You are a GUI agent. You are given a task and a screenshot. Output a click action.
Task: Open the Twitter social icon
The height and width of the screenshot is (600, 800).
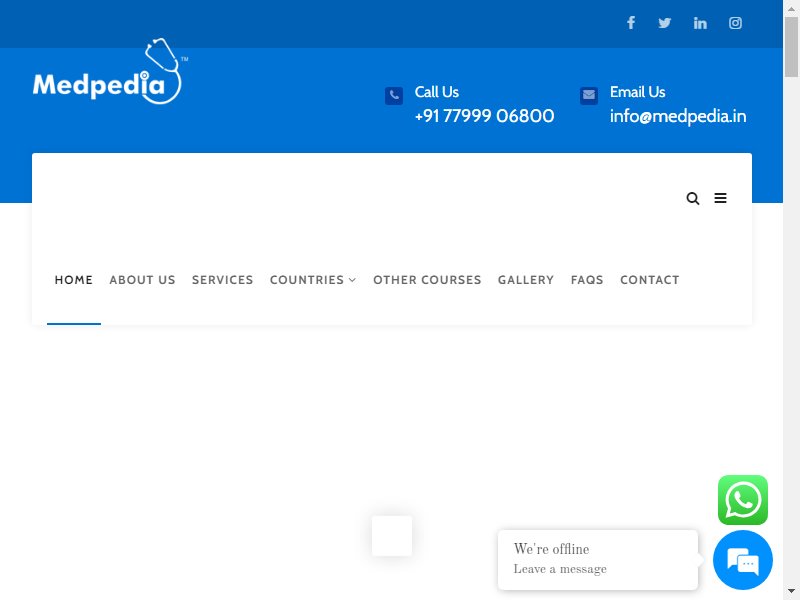[664, 23]
